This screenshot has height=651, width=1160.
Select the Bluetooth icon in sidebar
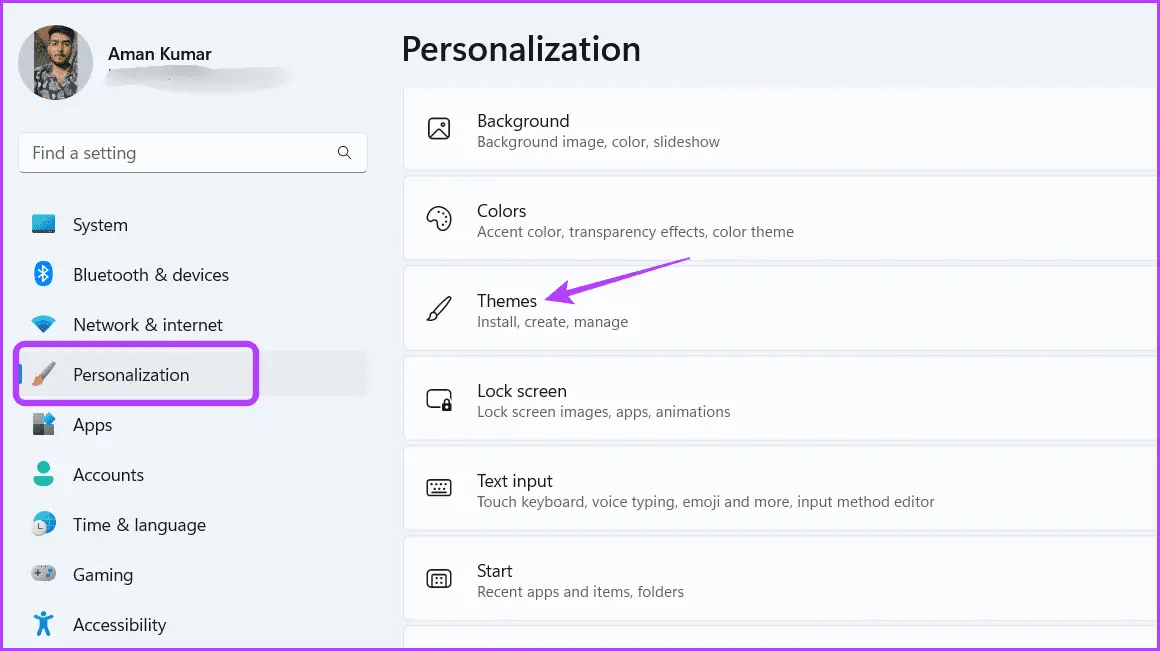[44, 274]
